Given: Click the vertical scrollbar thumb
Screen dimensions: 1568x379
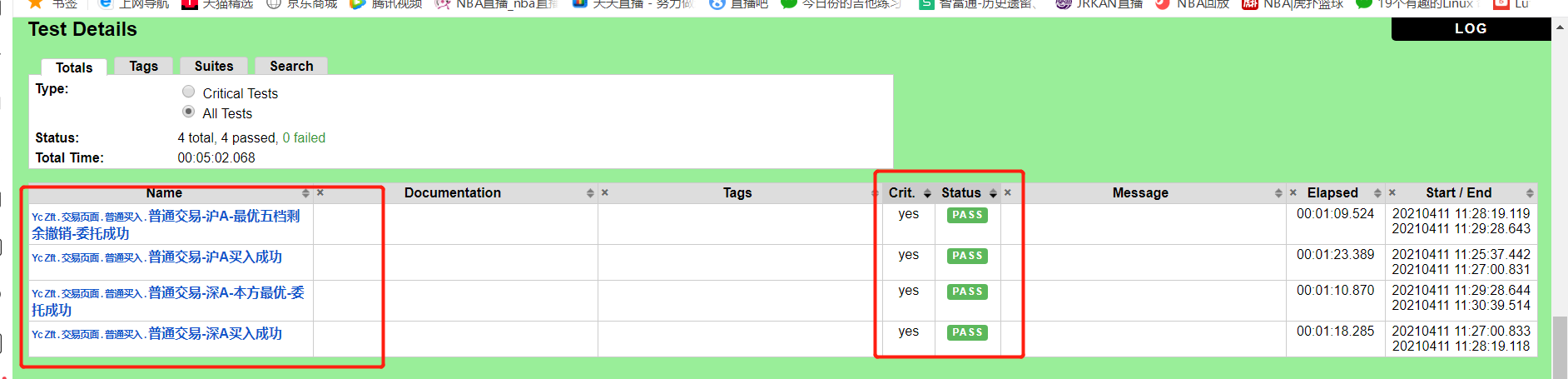Looking at the screenshot, I should pos(1560,347).
